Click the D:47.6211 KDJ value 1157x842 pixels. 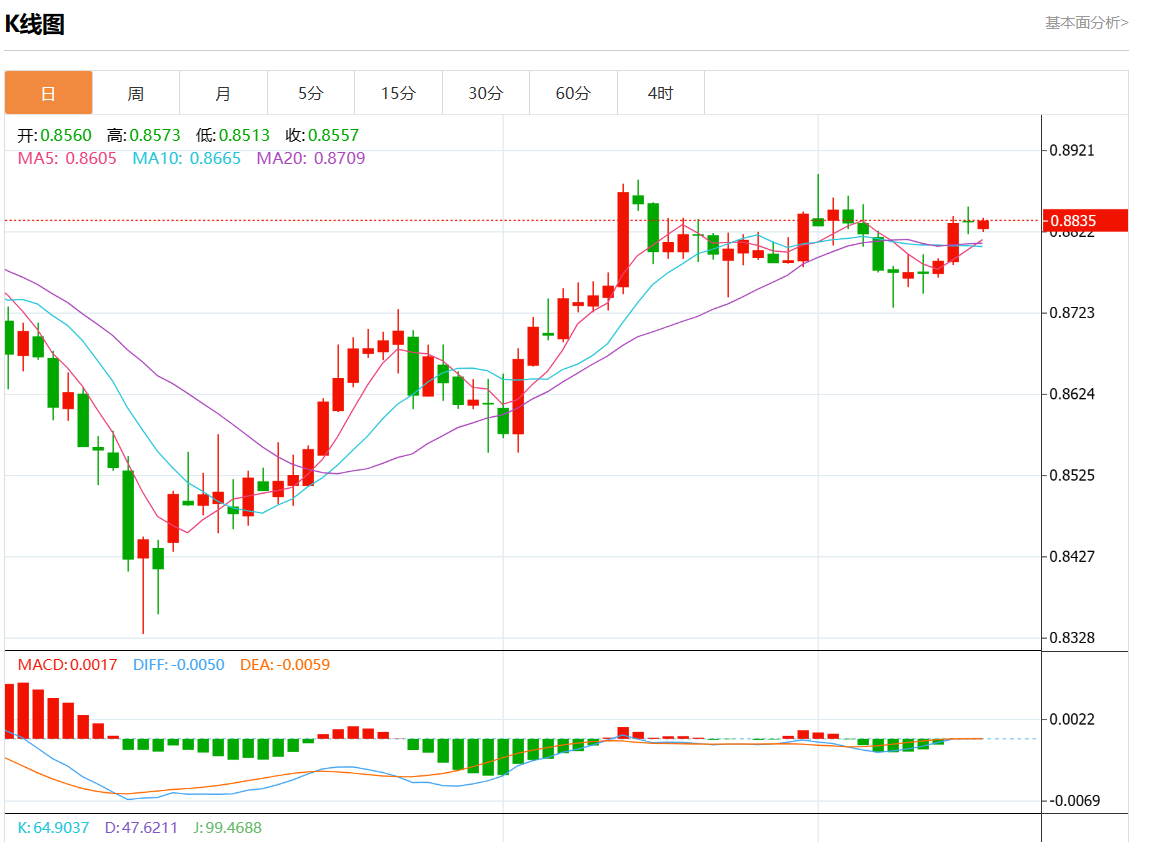tap(141, 827)
